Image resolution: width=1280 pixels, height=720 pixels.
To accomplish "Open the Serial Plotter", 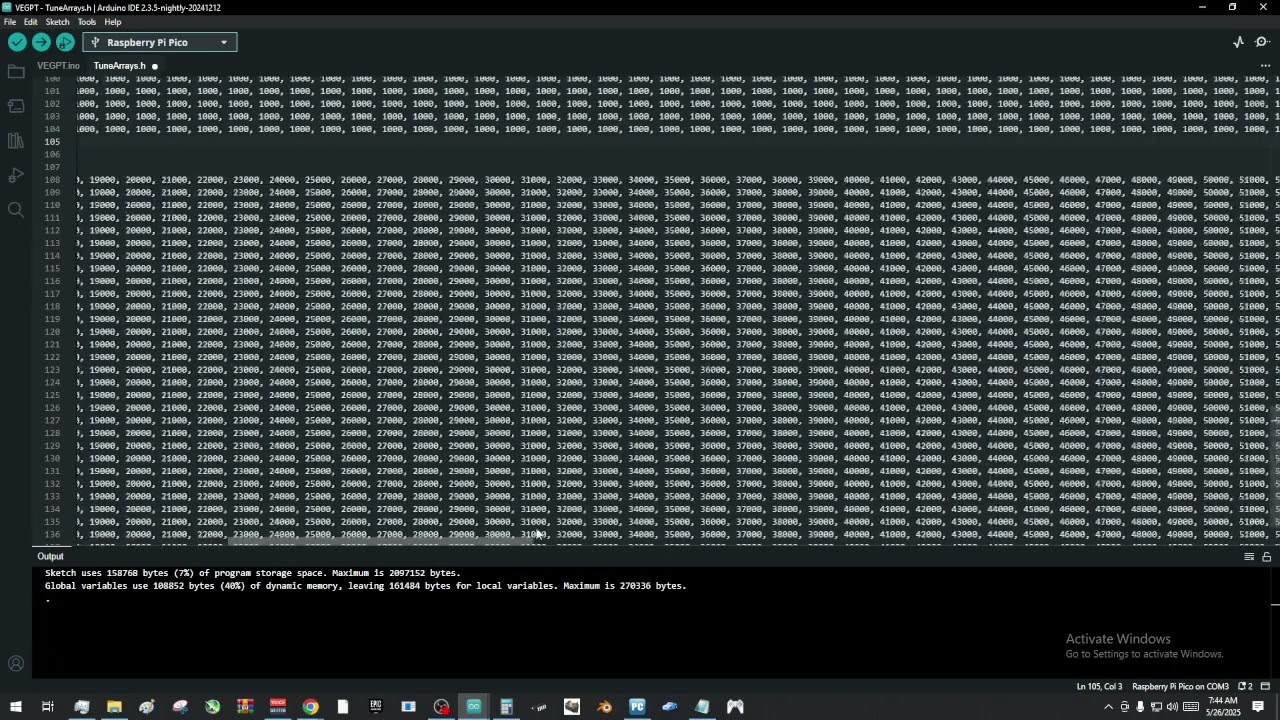I will click(x=1238, y=42).
